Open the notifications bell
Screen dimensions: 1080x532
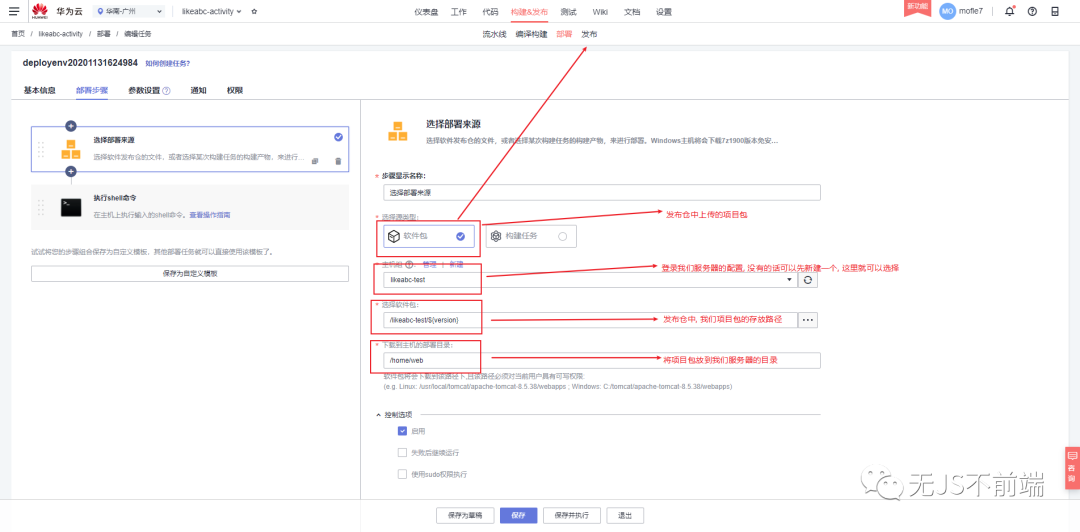[x=1010, y=11]
